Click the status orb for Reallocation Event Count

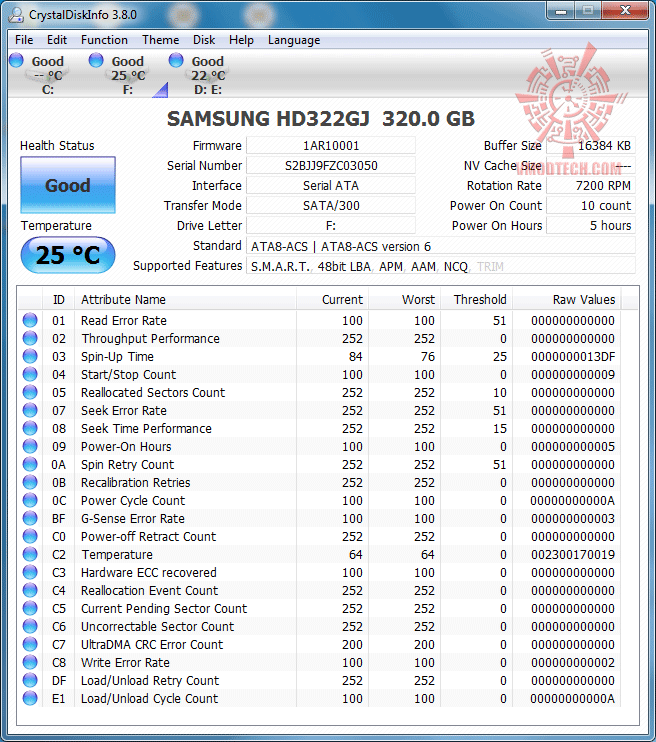click(30, 590)
